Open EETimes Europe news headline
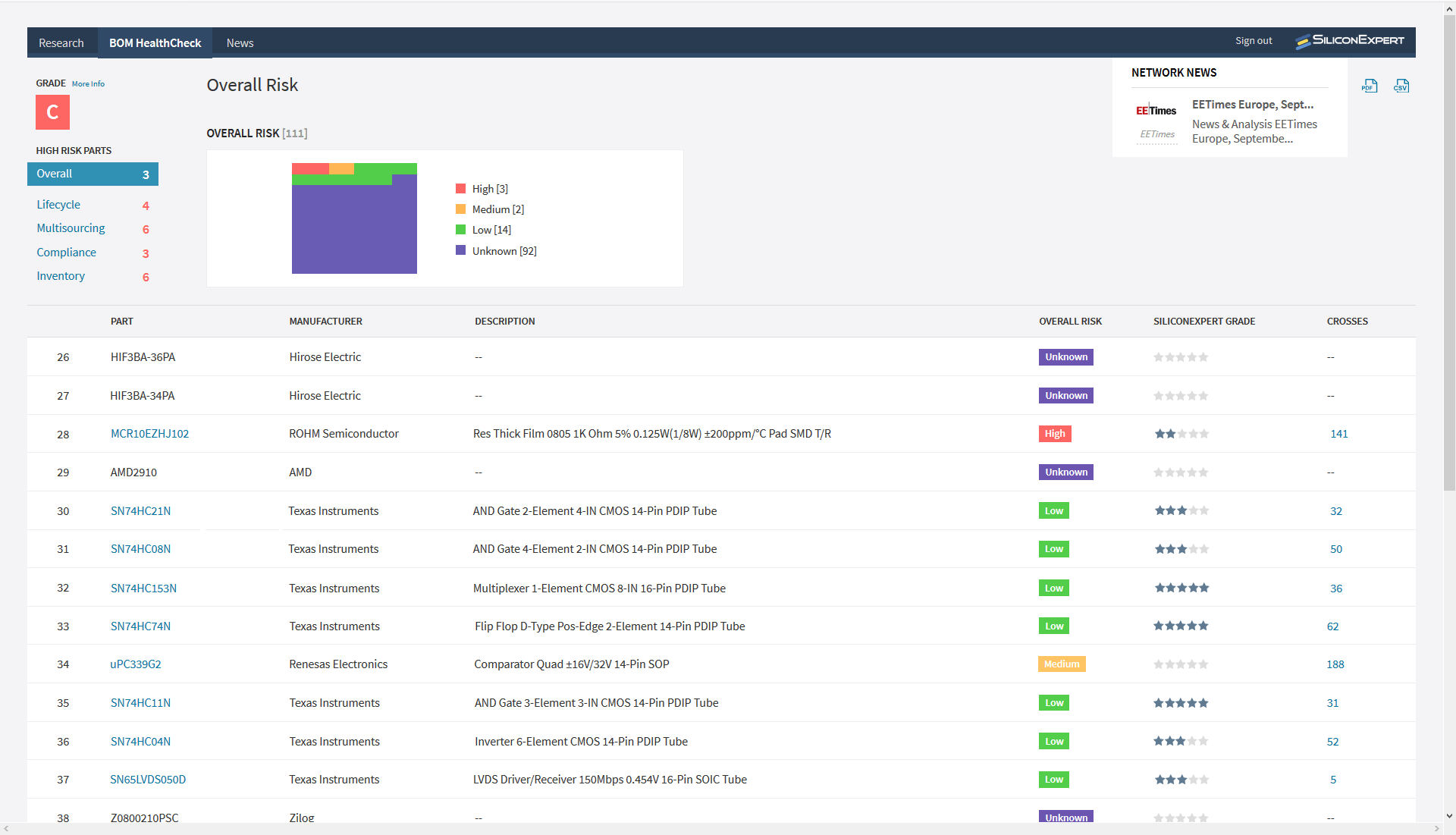This screenshot has width=1456, height=835. pyautogui.click(x=1253, y=105)
